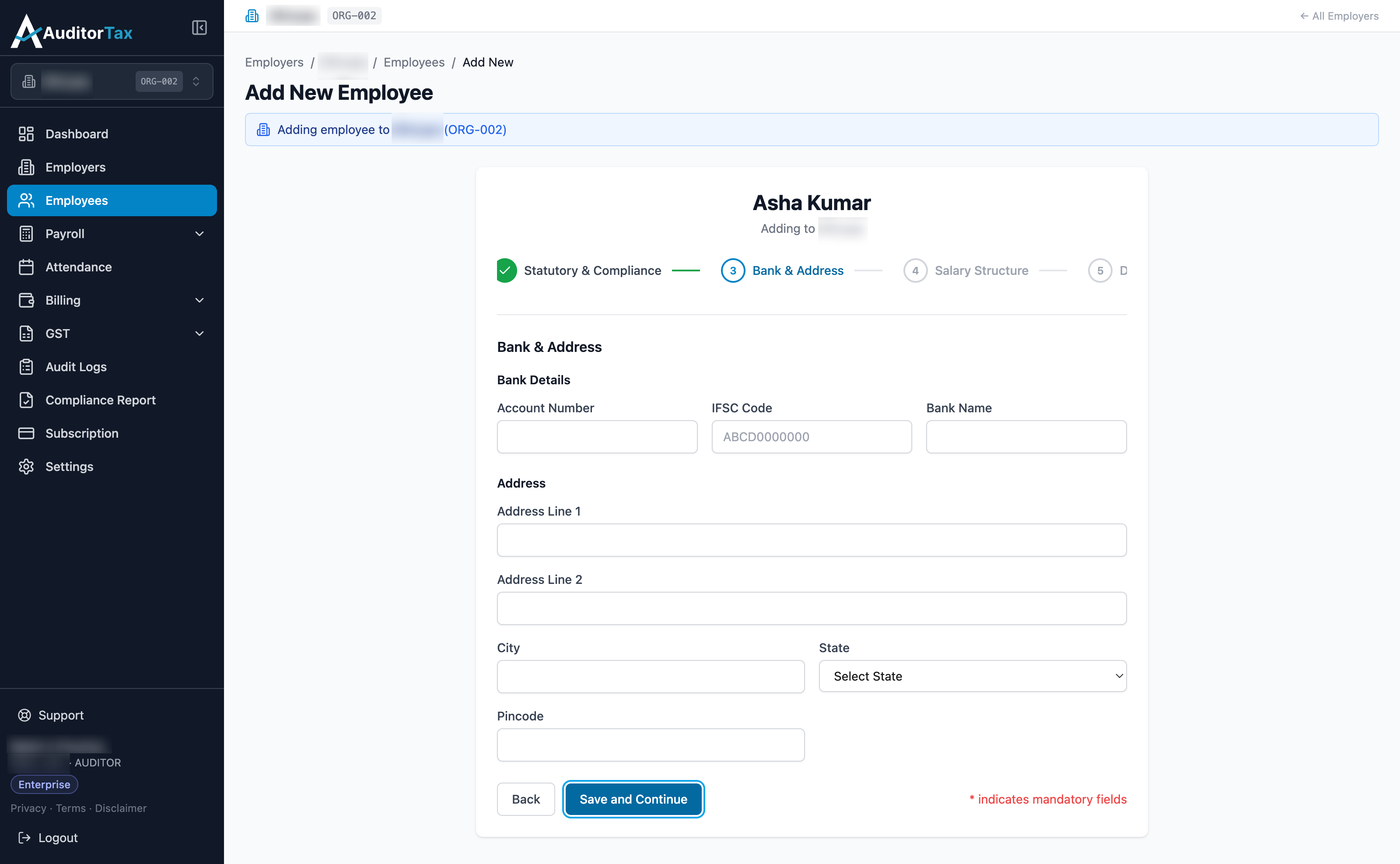Click the AuditorTax logo
The image size is (1400, 864).
(71, 31)
